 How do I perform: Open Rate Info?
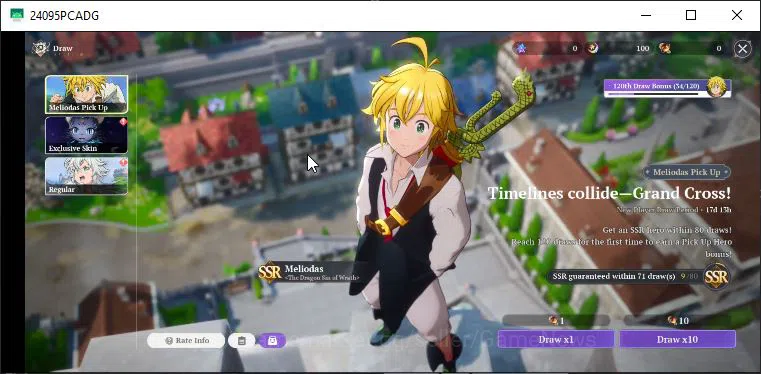pos(186,341)
